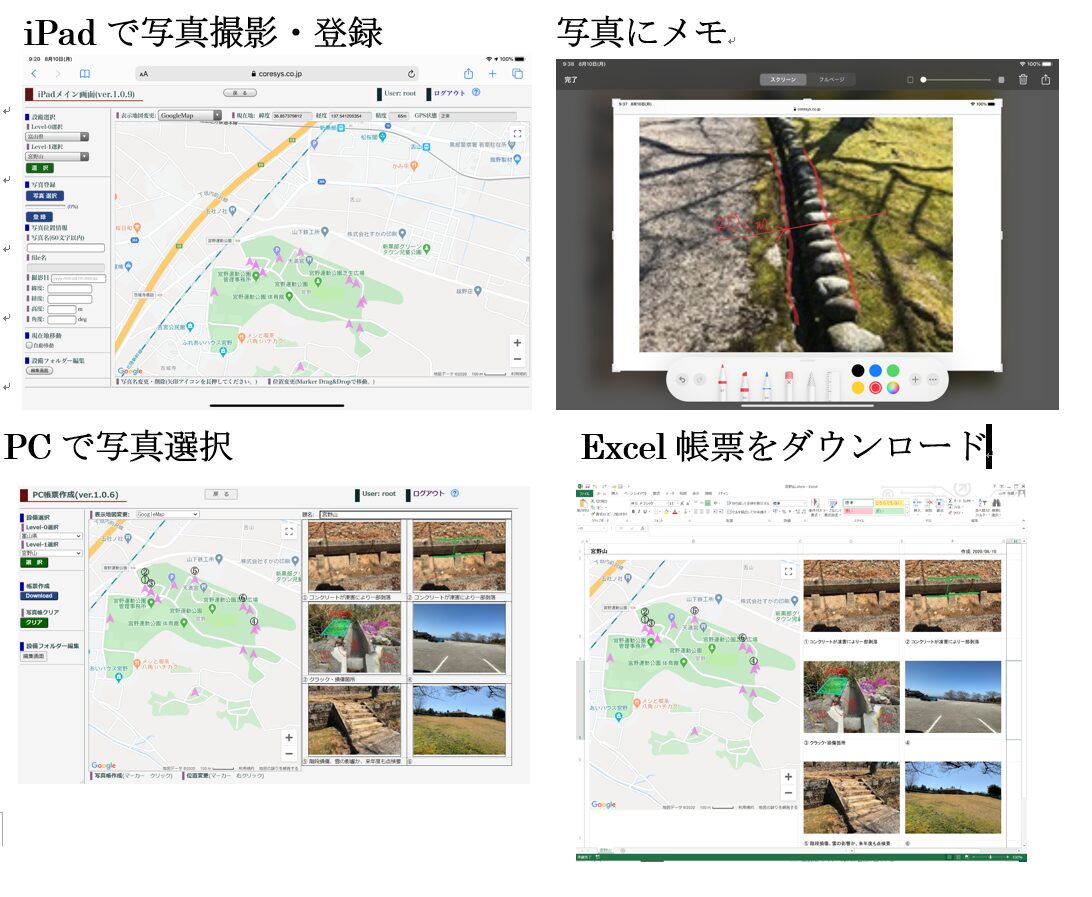This screenshot has width=1092, height=897.
Task: Select the red marker pen markup tool
Action: click(722, 381)
